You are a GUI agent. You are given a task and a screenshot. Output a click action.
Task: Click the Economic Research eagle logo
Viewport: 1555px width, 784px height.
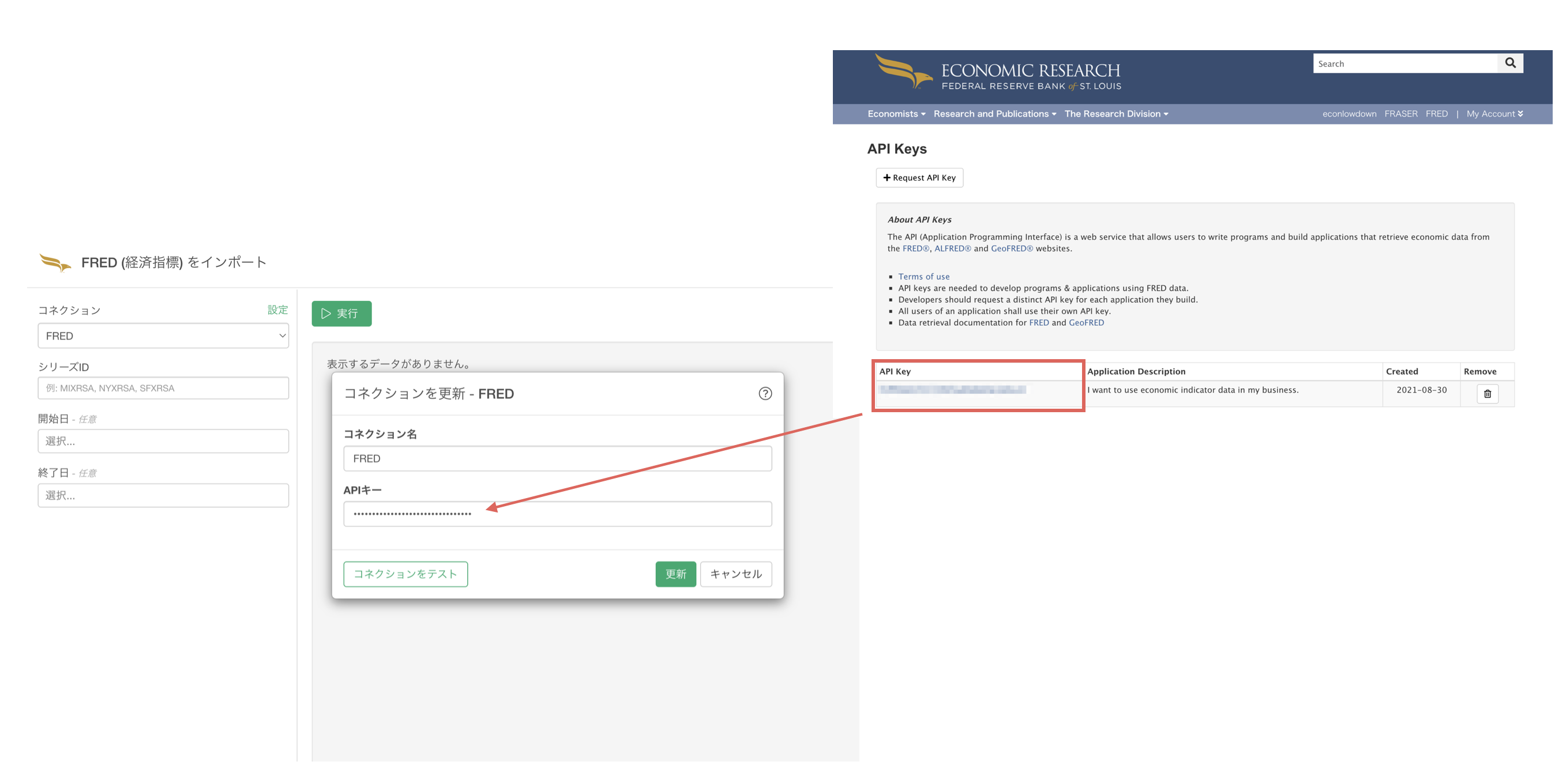pos(903,72)
